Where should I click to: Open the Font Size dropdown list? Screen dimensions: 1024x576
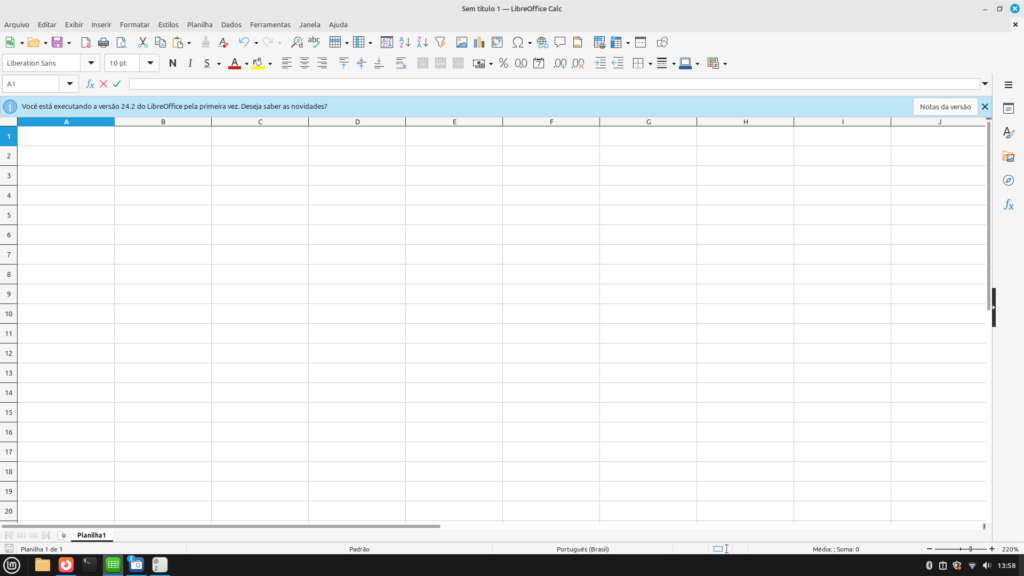(151, 63)
